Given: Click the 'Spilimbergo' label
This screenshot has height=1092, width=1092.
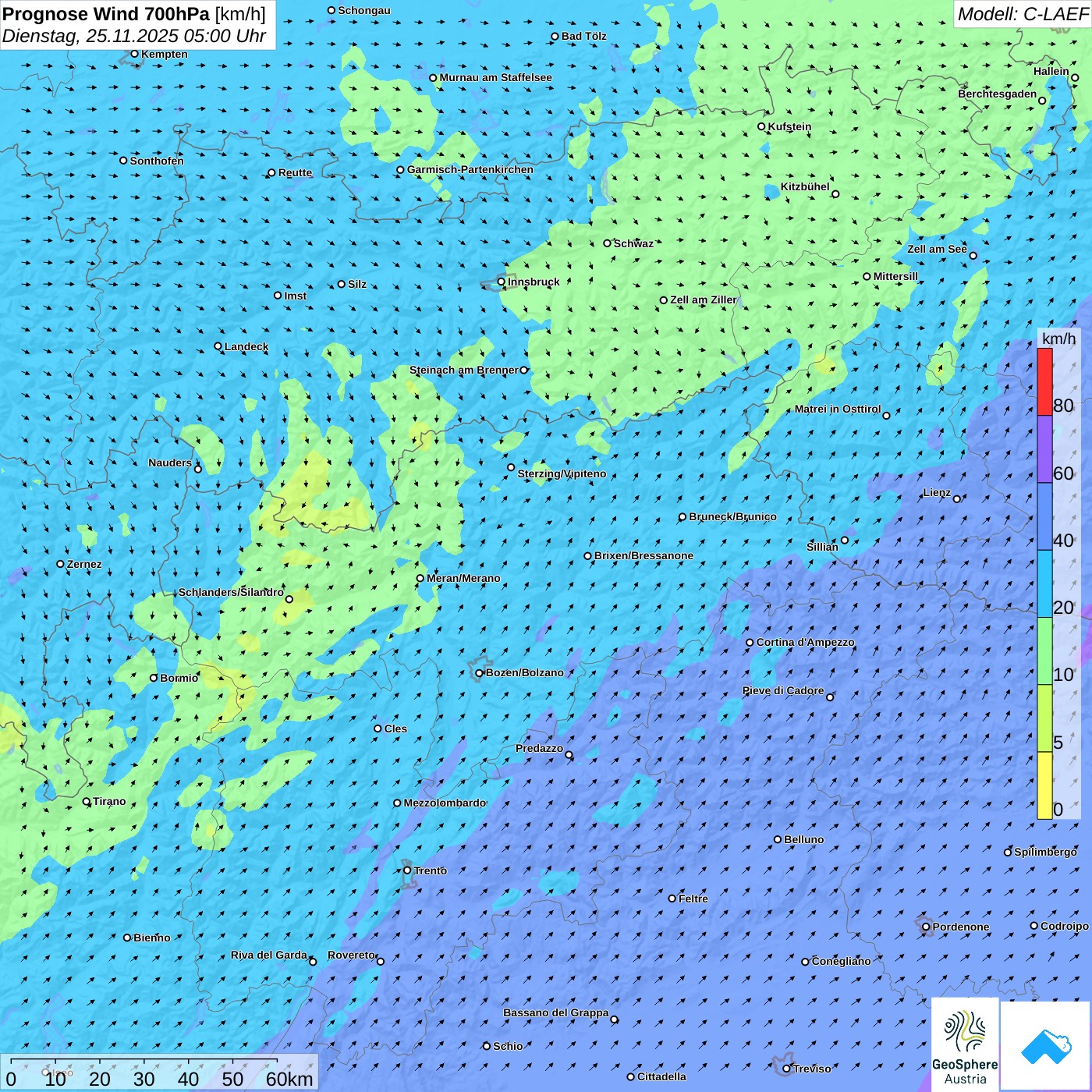Looking at the screenshot, I should tap(1045, 852).
